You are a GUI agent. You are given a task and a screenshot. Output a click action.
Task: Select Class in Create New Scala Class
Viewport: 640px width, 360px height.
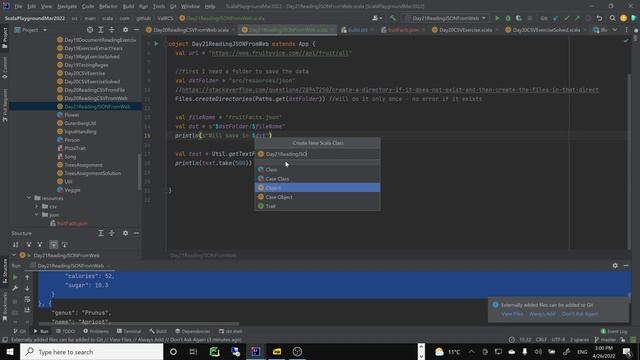click(318, 169)
